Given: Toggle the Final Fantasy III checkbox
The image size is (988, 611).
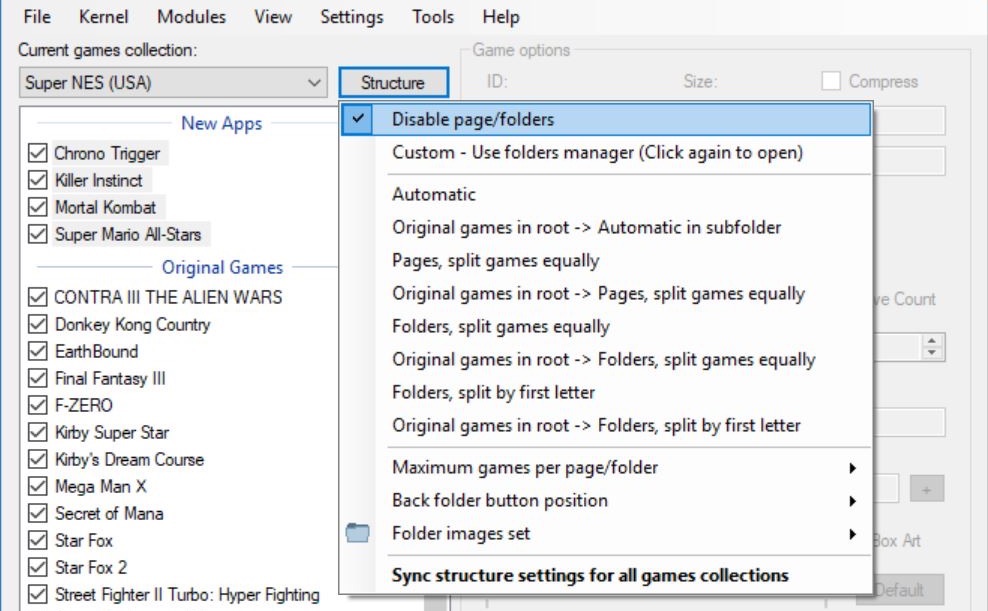Looking at the screenshot, I should tap(38, 378).
